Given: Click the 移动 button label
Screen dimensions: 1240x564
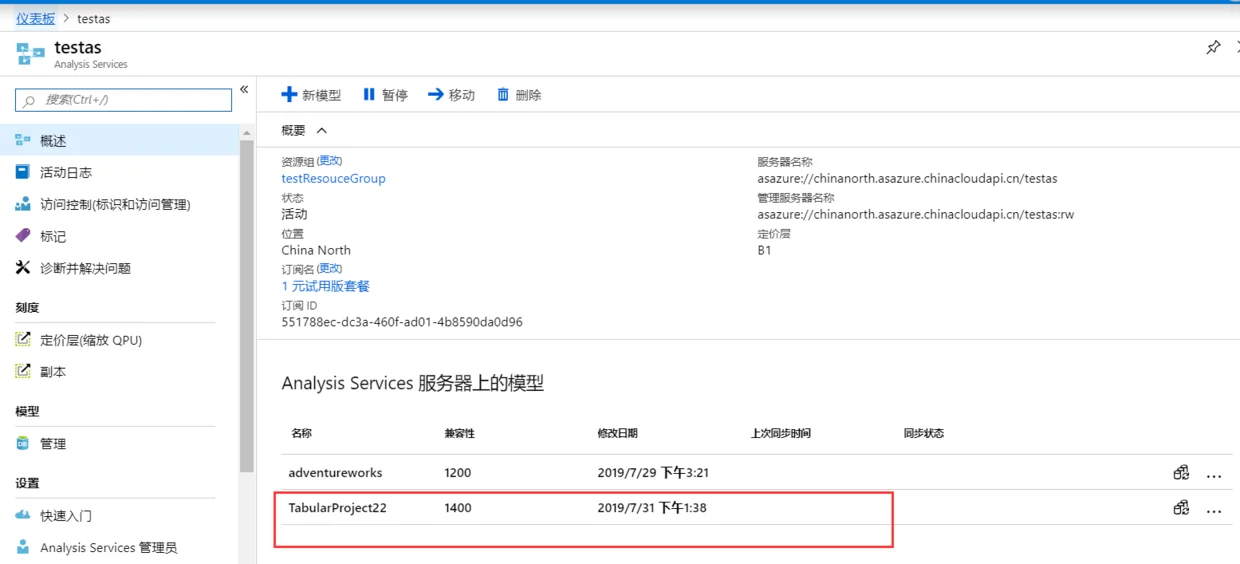Looking at the screenshot, I should (462, 95).
